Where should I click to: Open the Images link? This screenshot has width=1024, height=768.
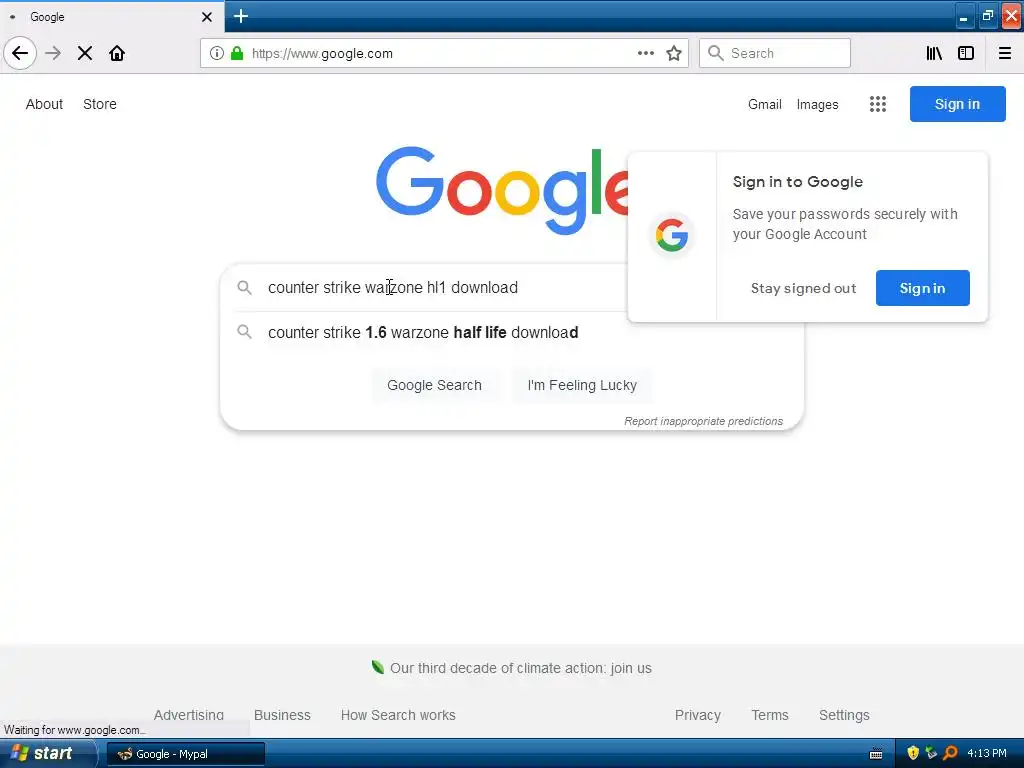pos(818,104)
